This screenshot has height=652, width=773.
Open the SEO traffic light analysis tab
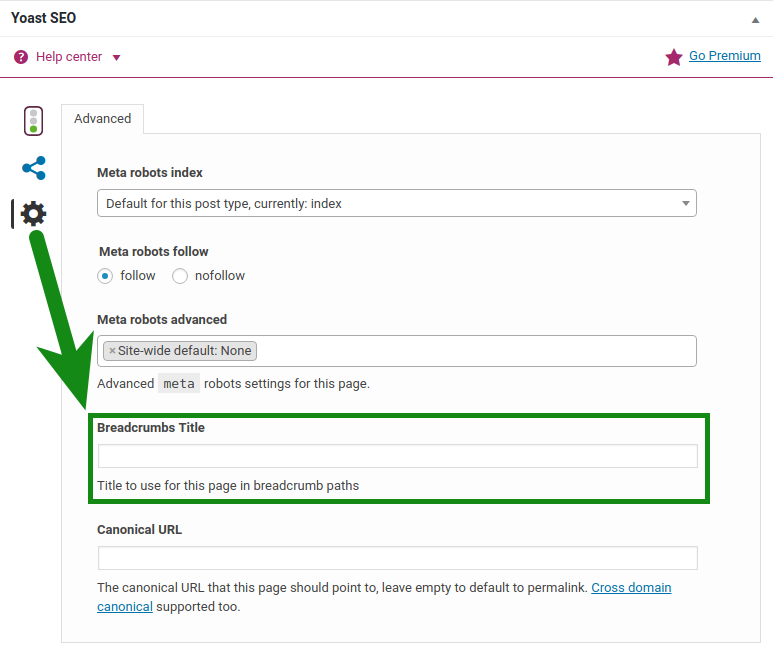[34, 121]
